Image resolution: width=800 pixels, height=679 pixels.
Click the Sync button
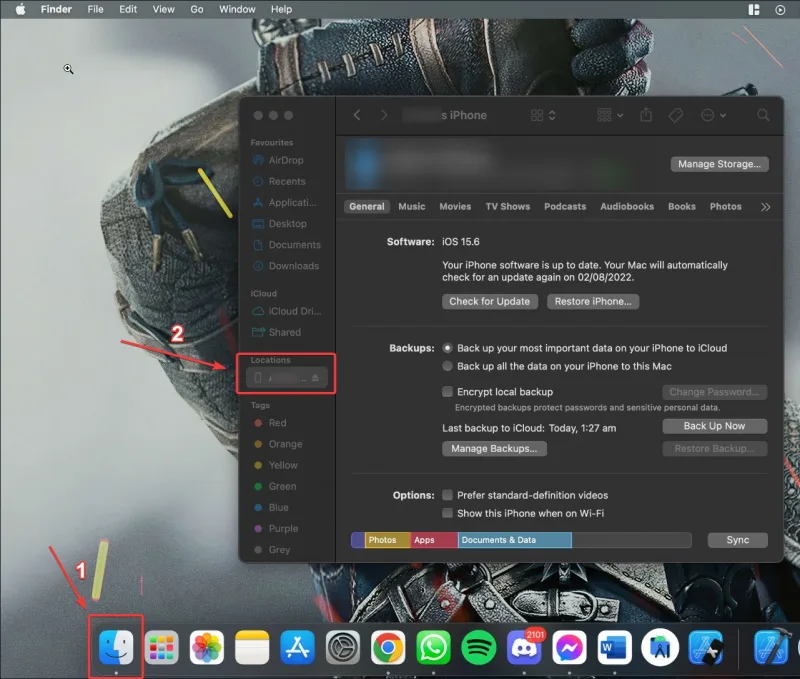(x=737, y=540)
